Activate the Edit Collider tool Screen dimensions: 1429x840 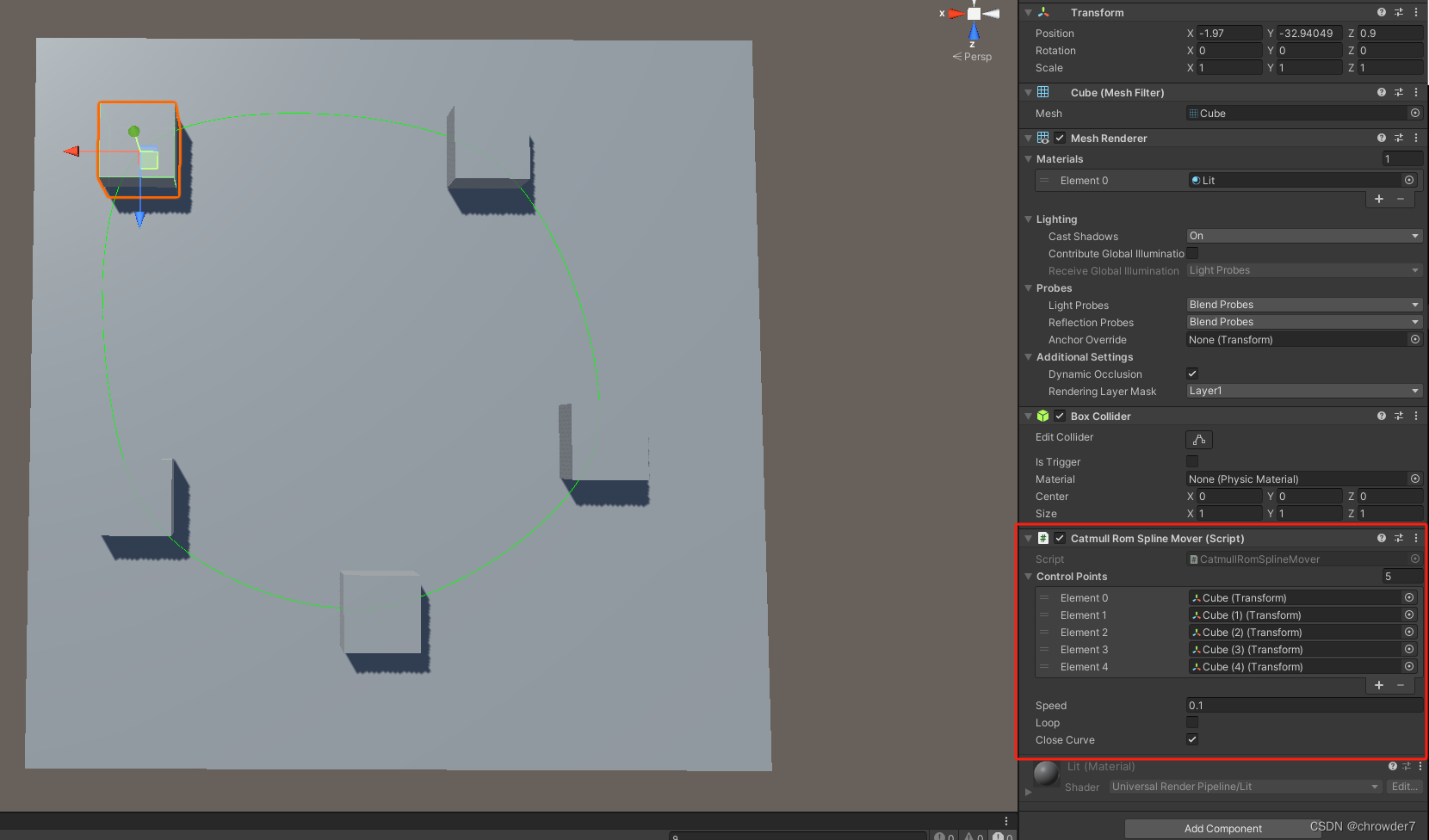1198,439
